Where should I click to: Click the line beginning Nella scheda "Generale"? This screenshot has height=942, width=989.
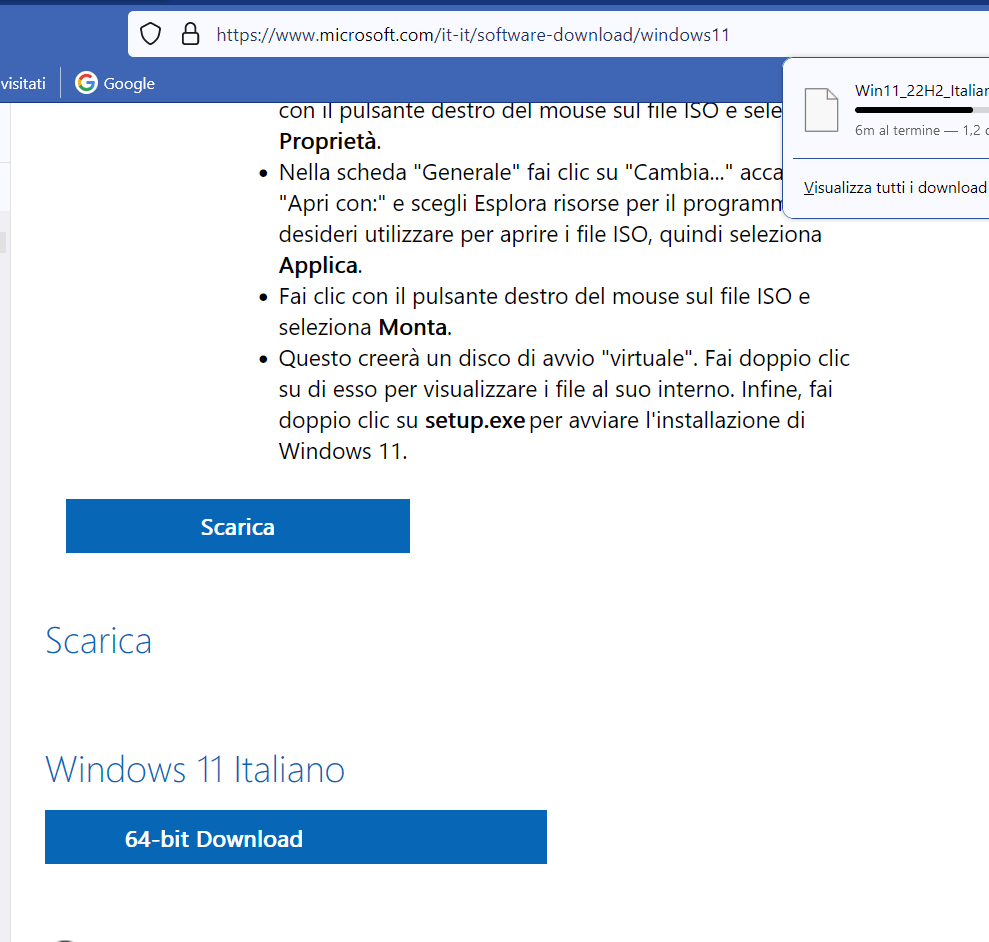click(530, 172)
